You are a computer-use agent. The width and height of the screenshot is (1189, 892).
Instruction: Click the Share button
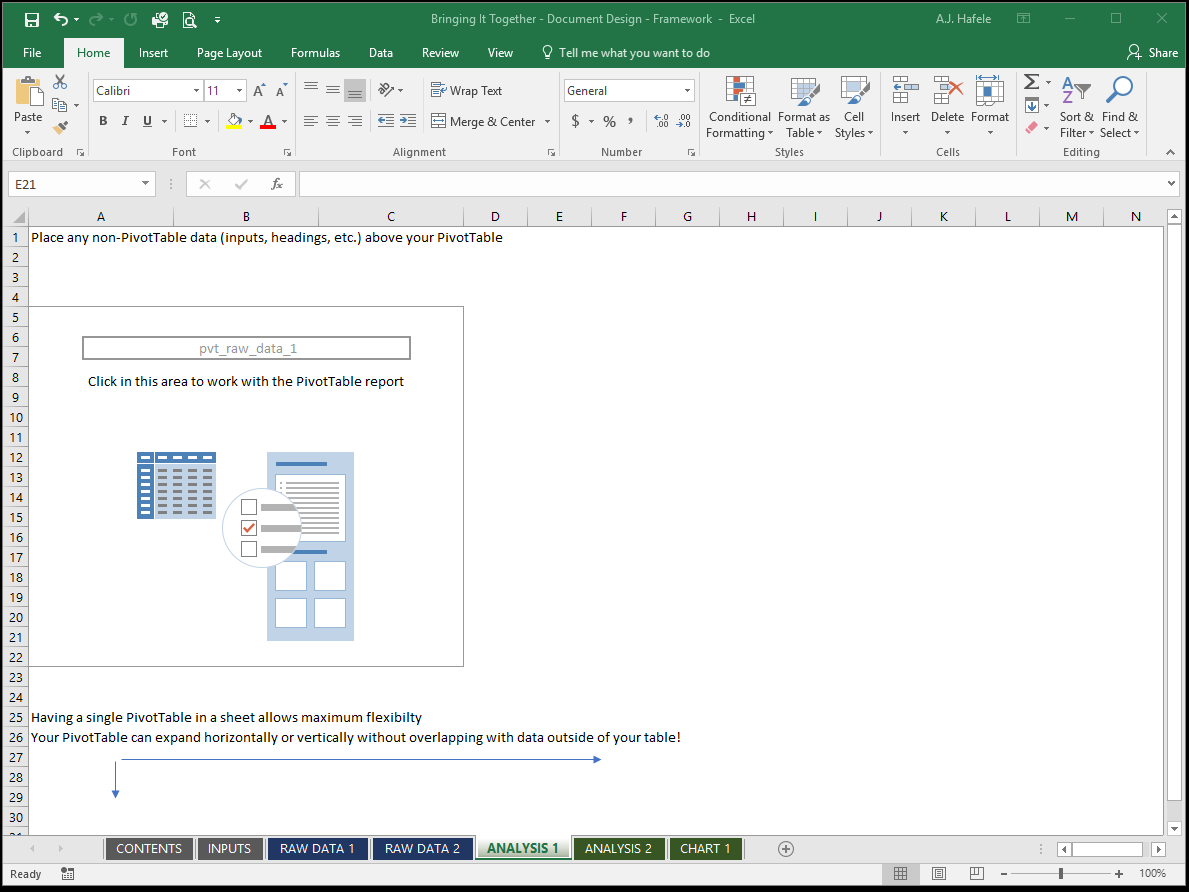tap(1153, 53)
